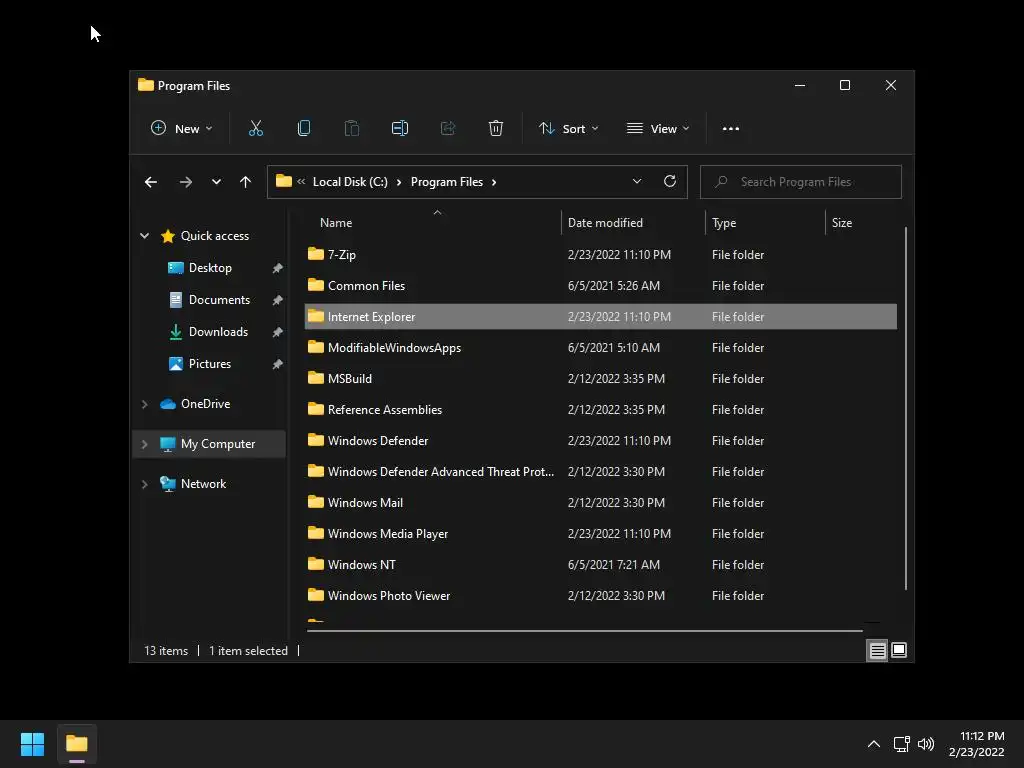
Task: Click the Downloads pin icon
Action: pos(278,332)
